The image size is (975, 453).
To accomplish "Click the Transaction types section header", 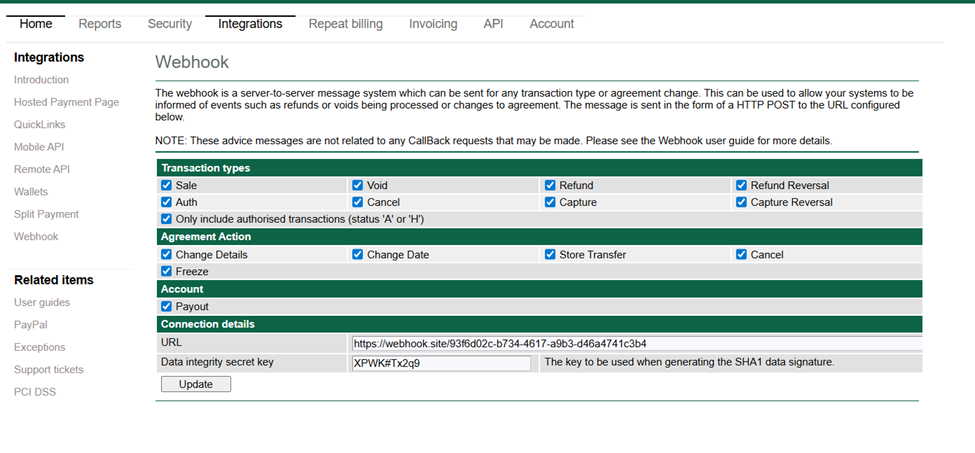I will pyautogui.click(x=539, y=168).
